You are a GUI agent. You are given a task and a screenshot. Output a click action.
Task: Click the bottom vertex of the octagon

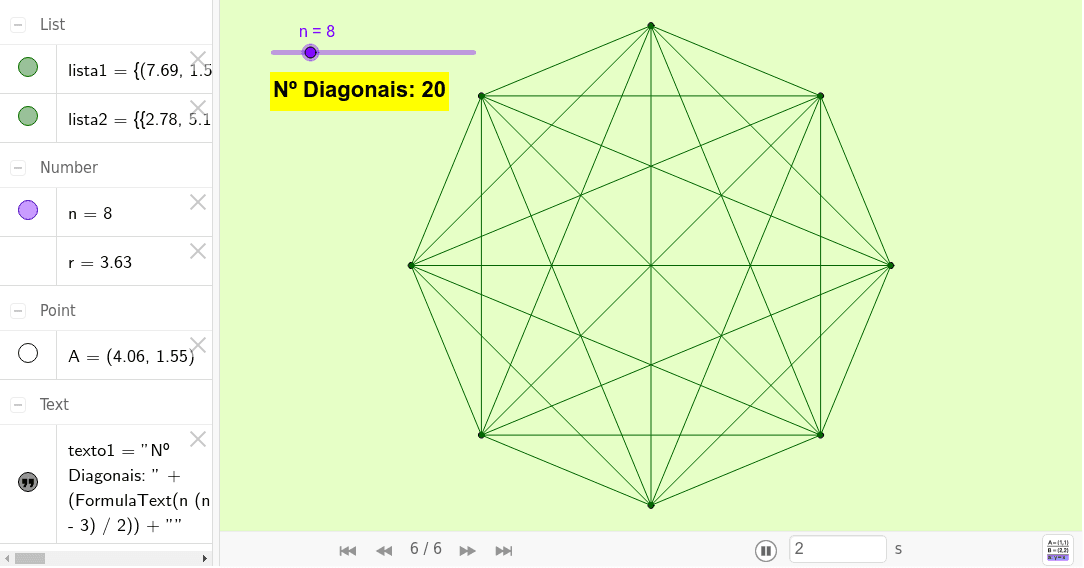pos(651,505)
